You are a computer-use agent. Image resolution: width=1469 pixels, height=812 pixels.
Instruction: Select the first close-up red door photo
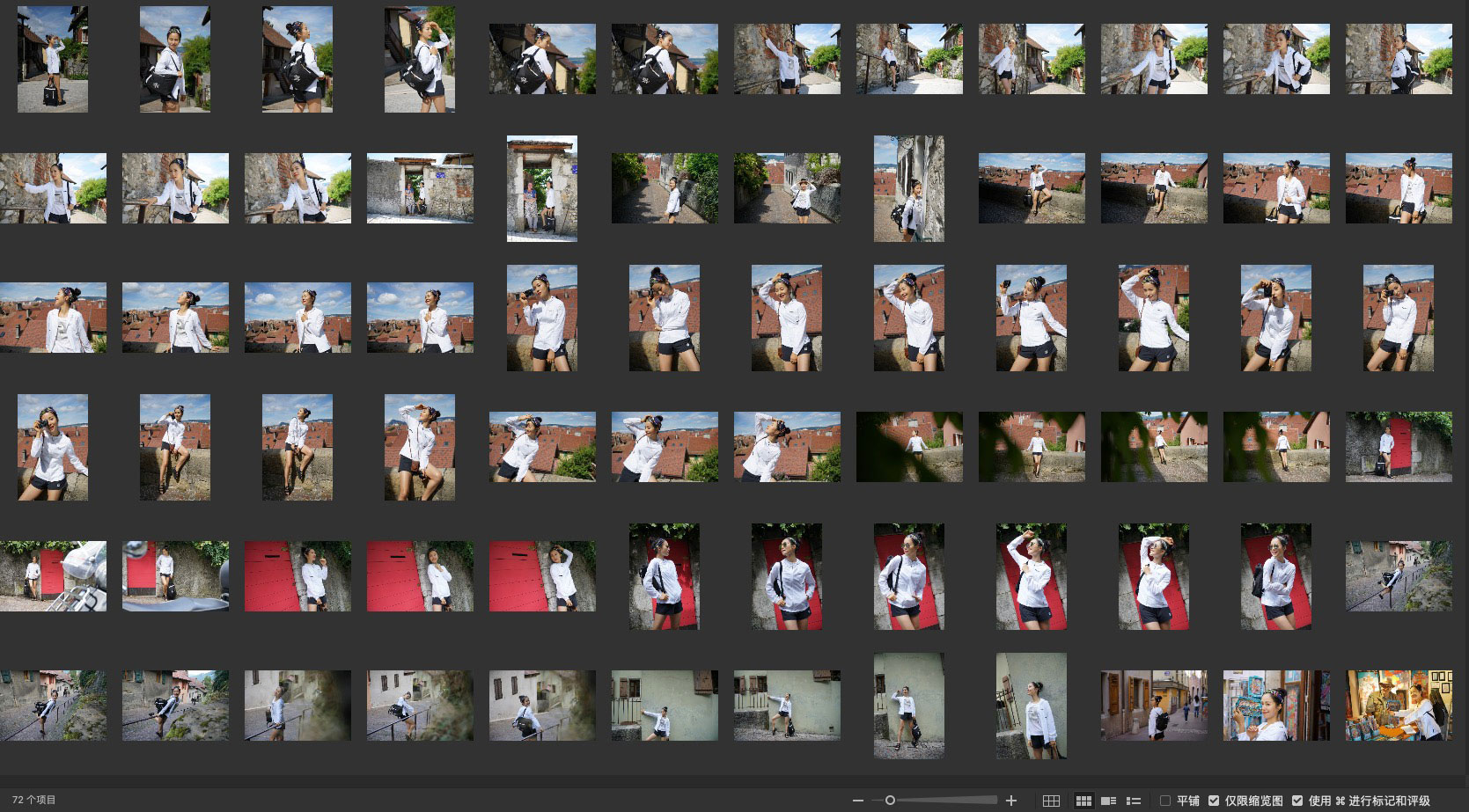(x=297, y=576)
